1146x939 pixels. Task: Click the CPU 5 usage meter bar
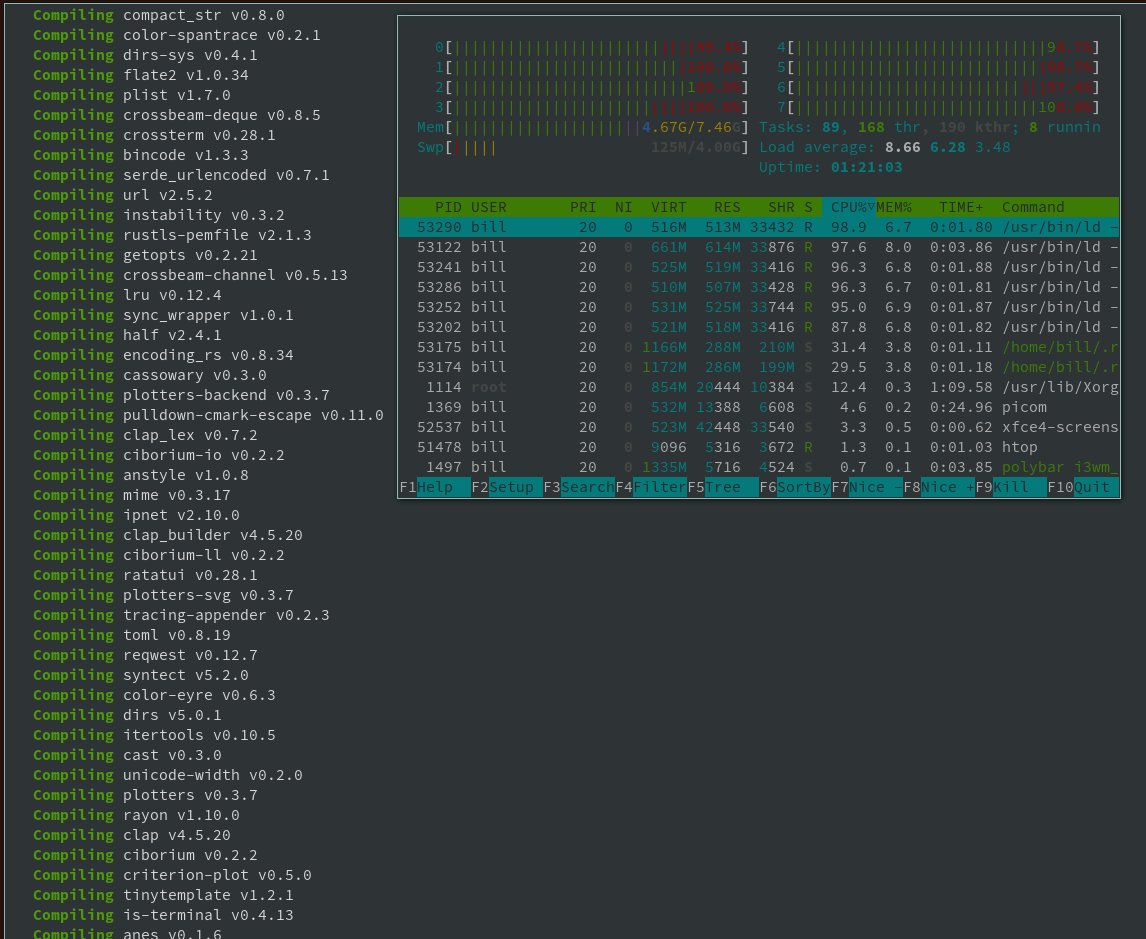938,67
